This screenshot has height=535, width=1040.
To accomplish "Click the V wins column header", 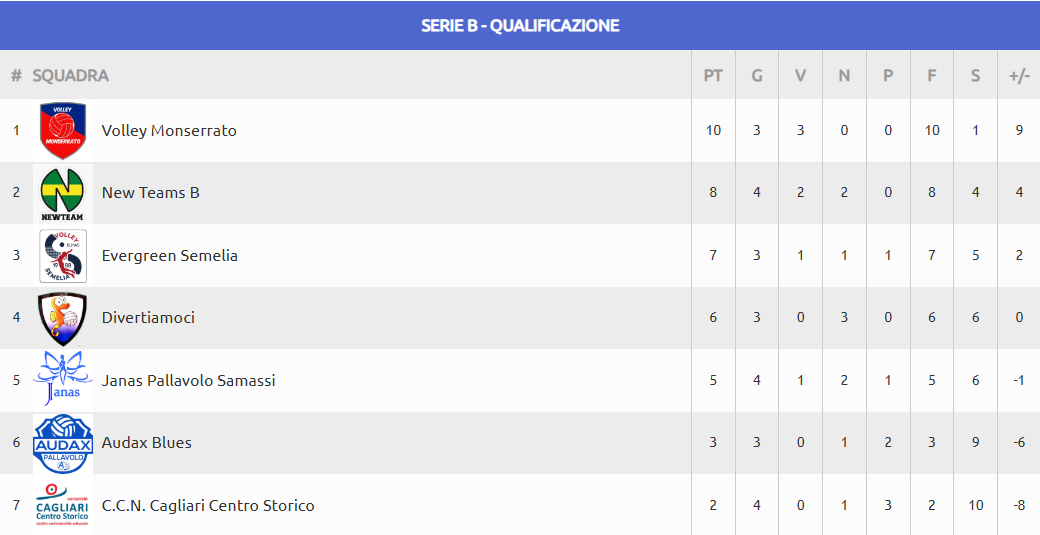I will (801, 75).
